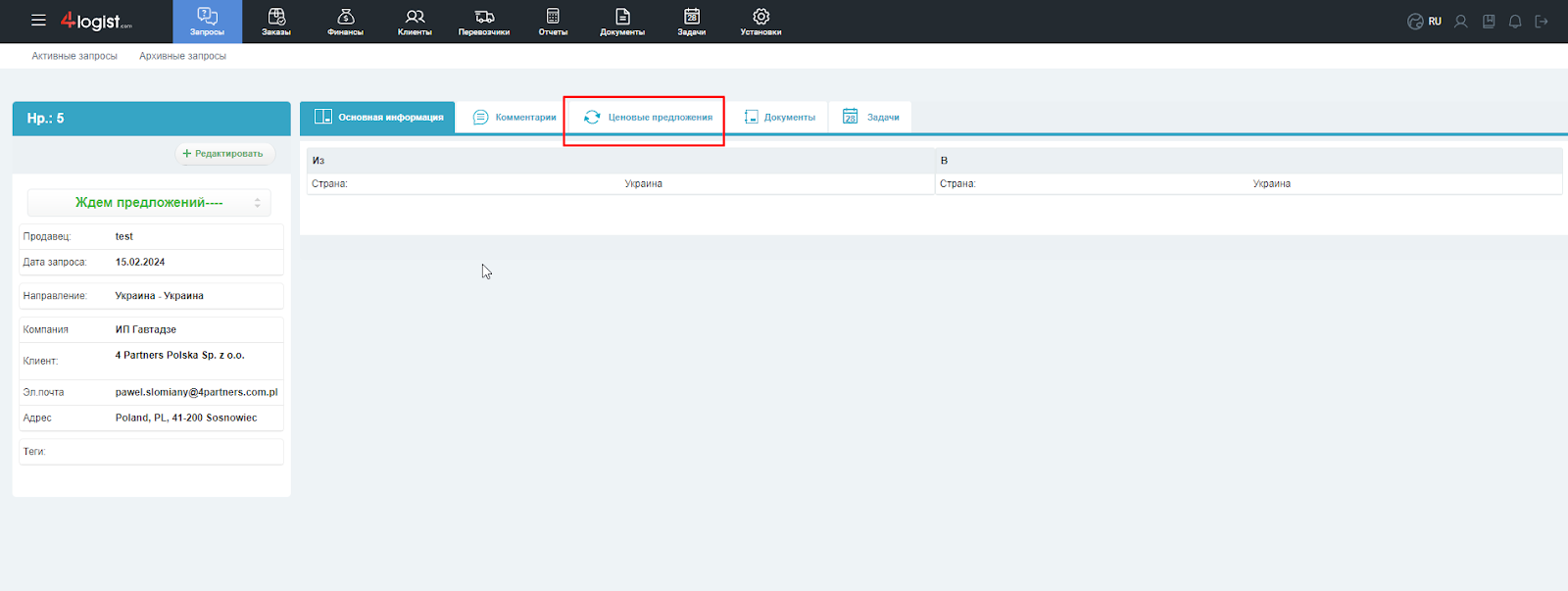
Task: Open the knowledge base book icon
Action: point(1489,21)
